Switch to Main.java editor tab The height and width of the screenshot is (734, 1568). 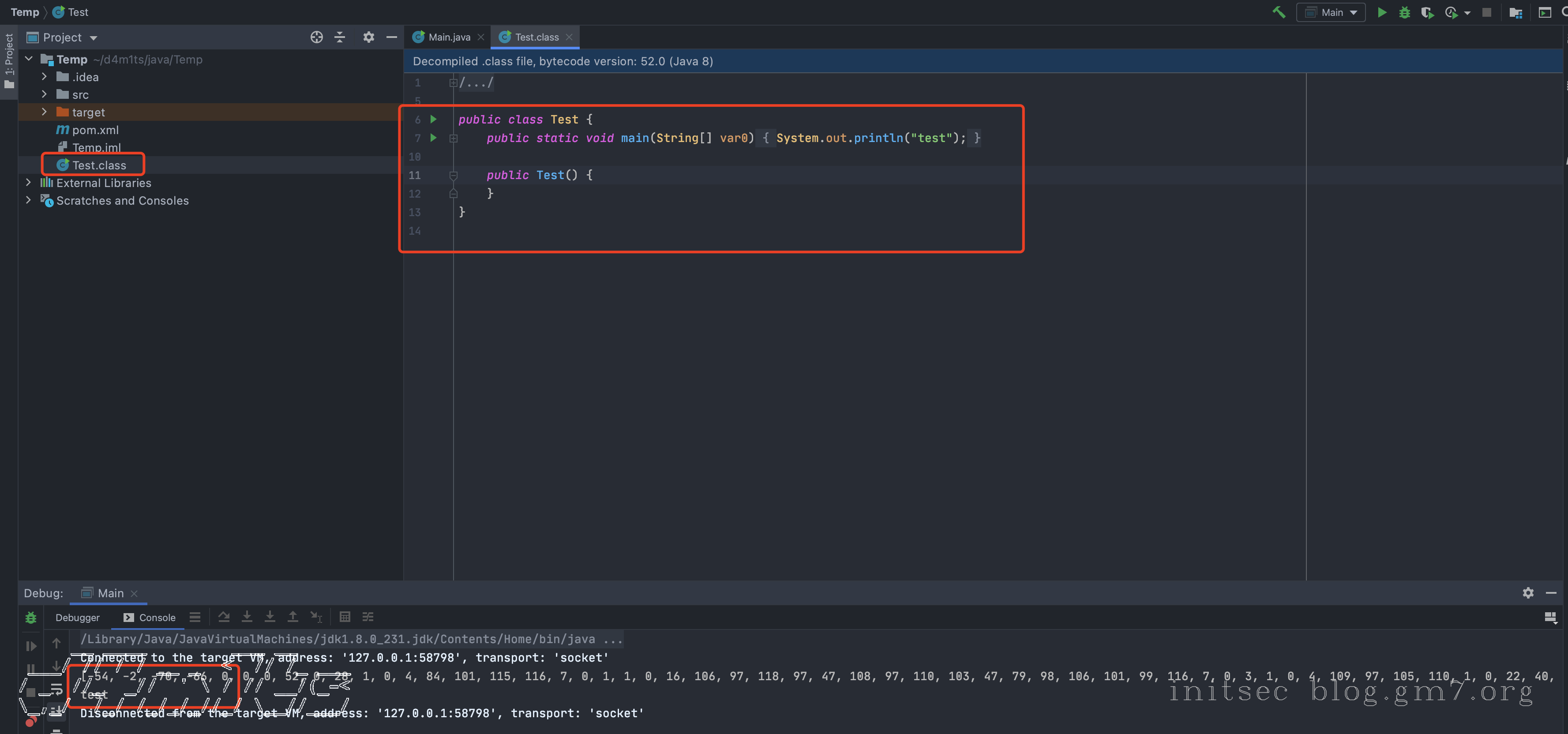point(449,37)
